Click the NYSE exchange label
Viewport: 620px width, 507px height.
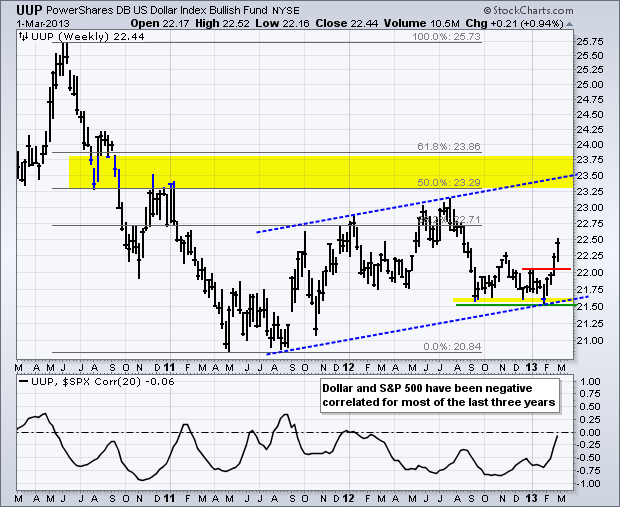click(x=286, y=11)
